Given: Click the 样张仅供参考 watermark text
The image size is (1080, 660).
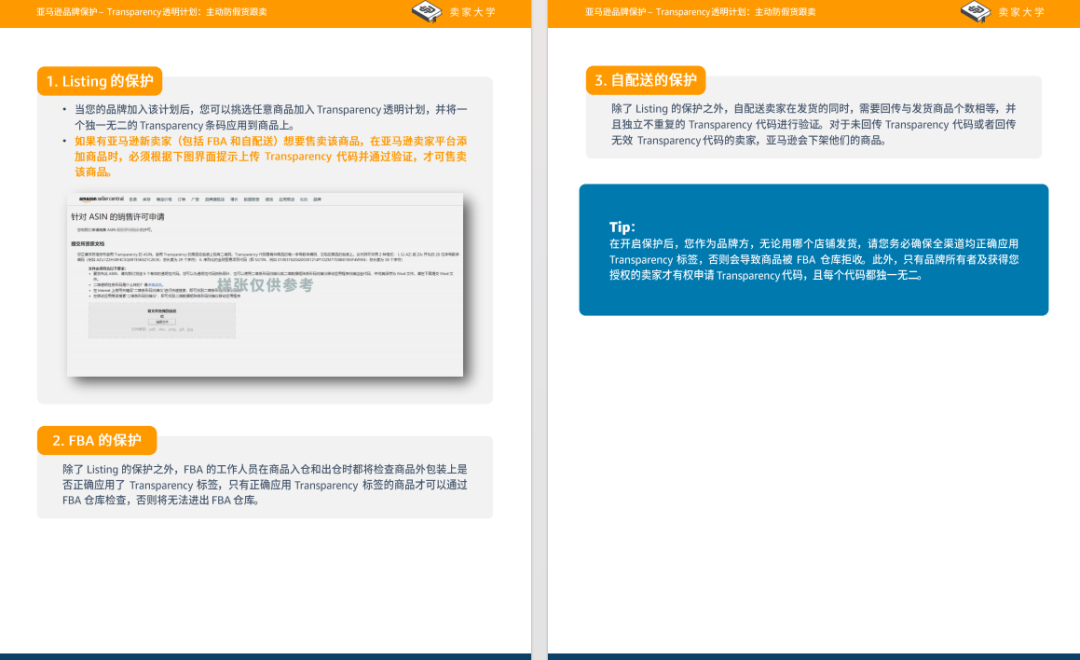Looking at the screenshot, I should pos(272,285).
